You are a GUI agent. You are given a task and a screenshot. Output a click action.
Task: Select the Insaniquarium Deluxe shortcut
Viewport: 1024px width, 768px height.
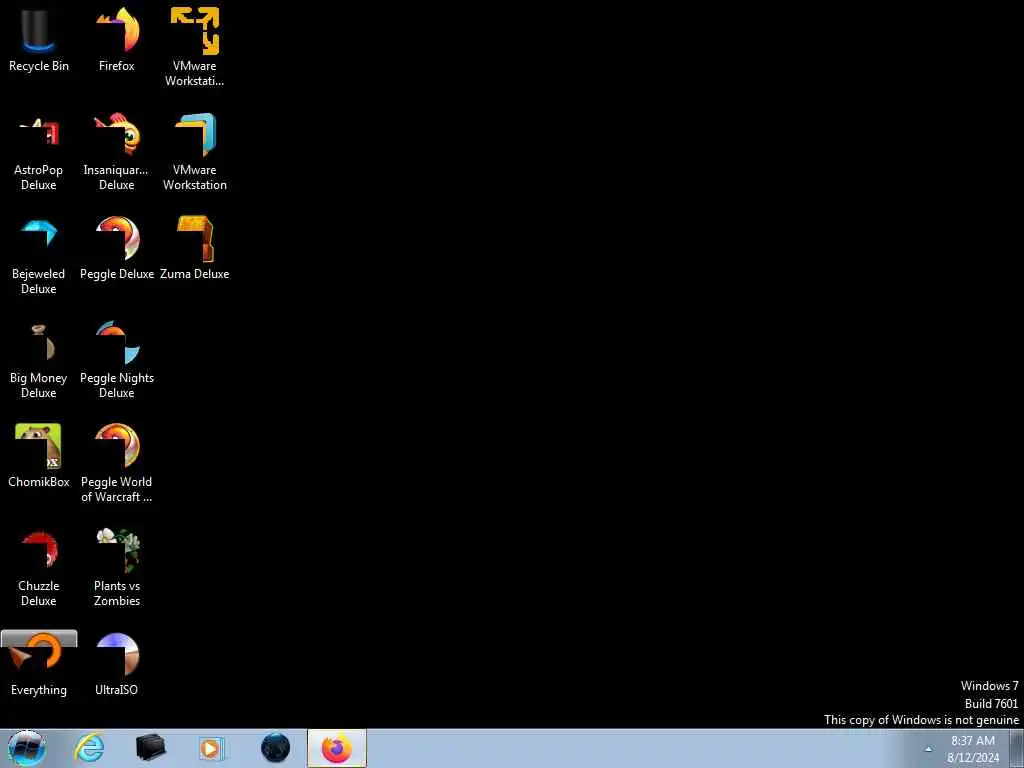[x=117, y=152]
